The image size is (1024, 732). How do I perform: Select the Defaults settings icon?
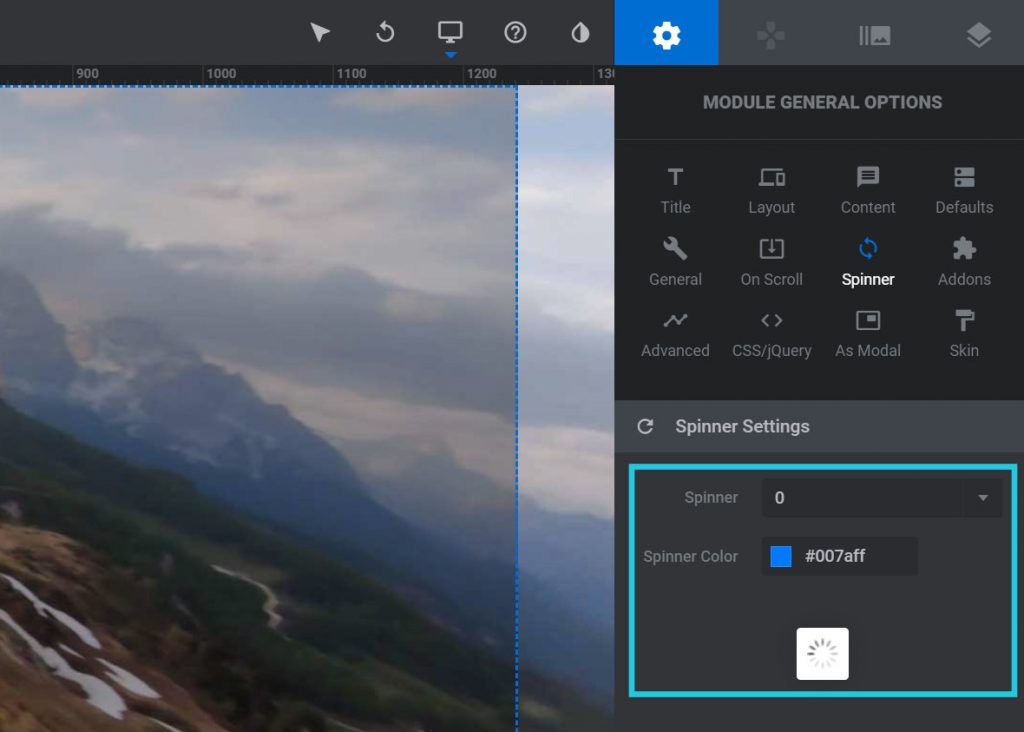(x=964, y=189)
